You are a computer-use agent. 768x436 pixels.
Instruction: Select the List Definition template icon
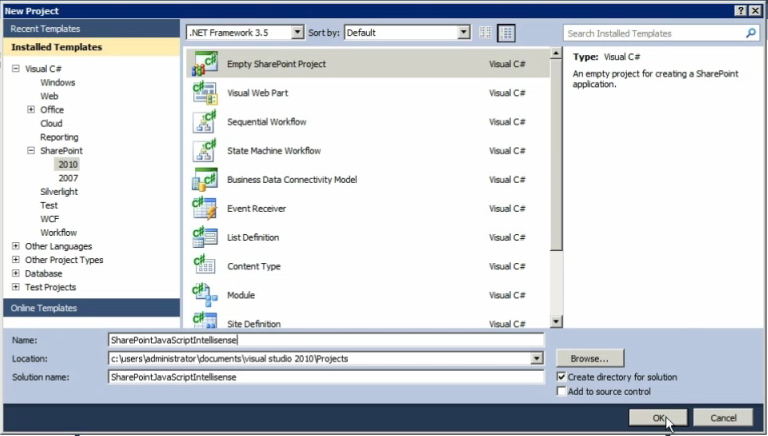[205, 238]
